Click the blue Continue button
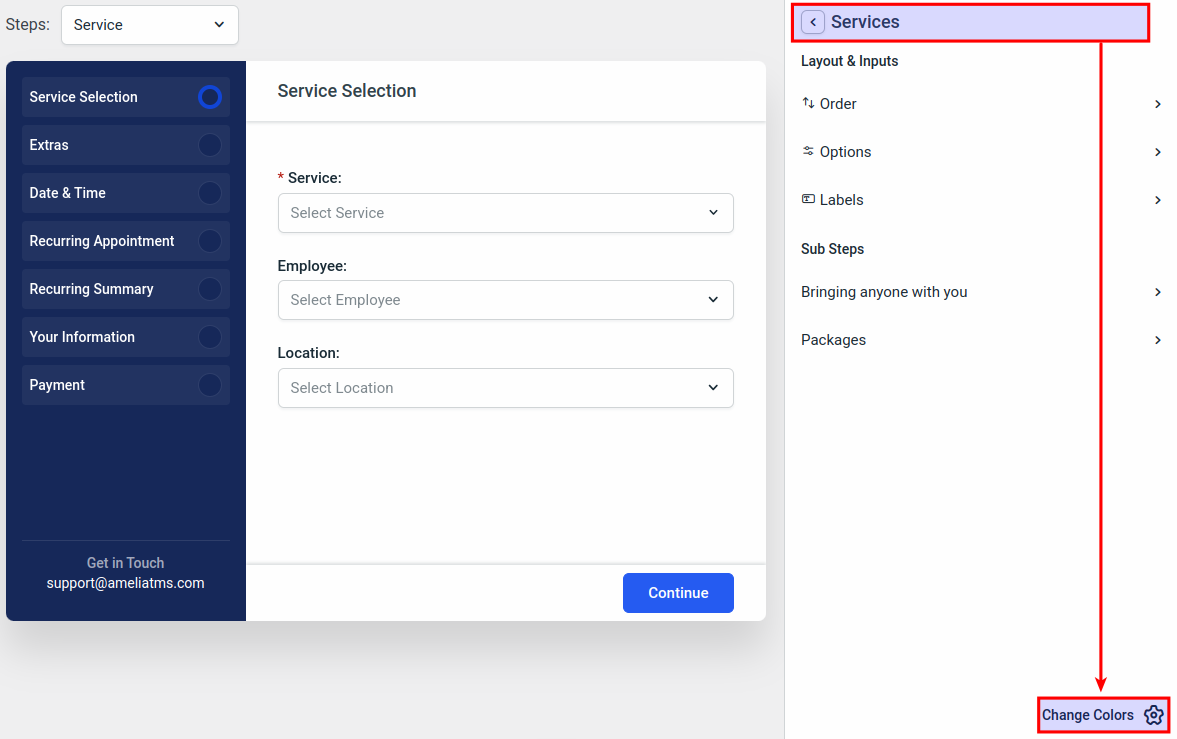The height and width of the screenshot is (739, 1177). pyautogui.click(x=678, y=593)
